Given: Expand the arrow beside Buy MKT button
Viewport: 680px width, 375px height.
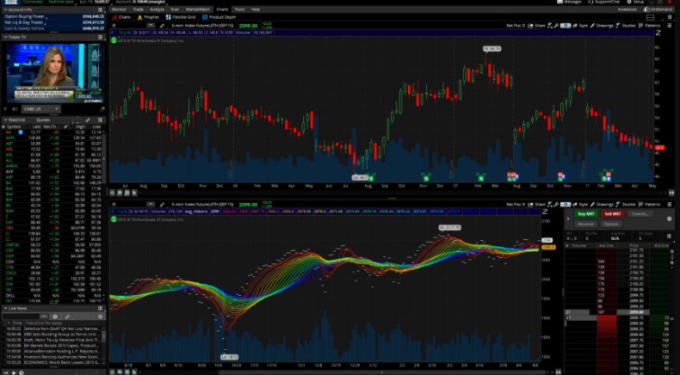Looking at the screenshot, I should pos(569,218).
